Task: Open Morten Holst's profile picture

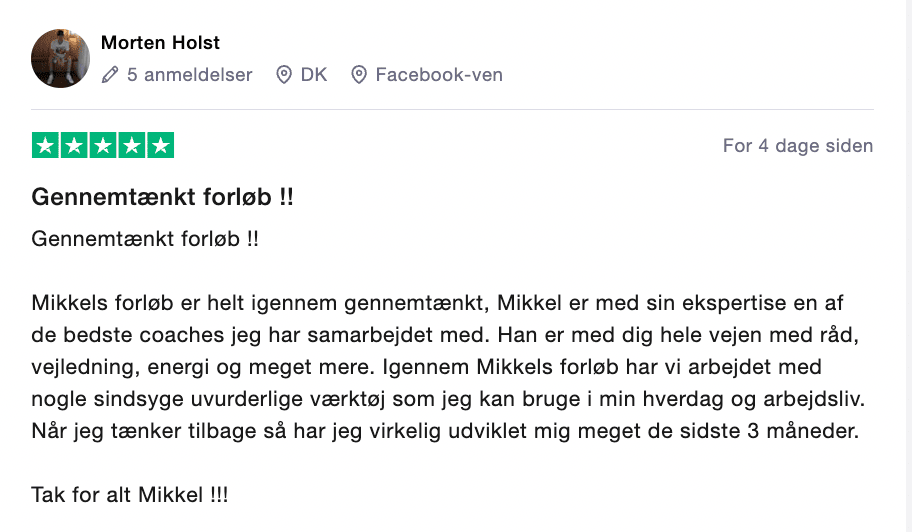Action: coord(61,58)
